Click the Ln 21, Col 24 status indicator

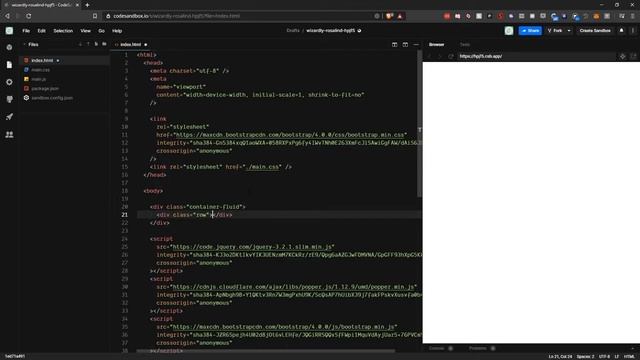tap(560, 356)
